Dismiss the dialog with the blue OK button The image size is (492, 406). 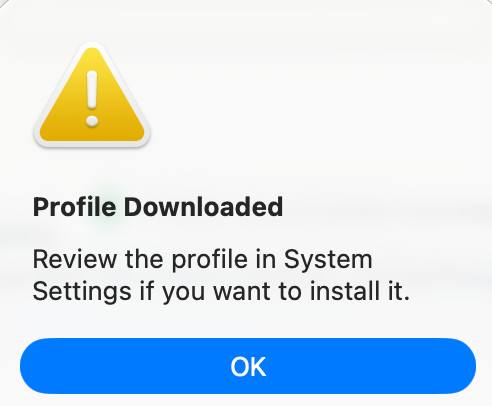(x=248, y=366)
